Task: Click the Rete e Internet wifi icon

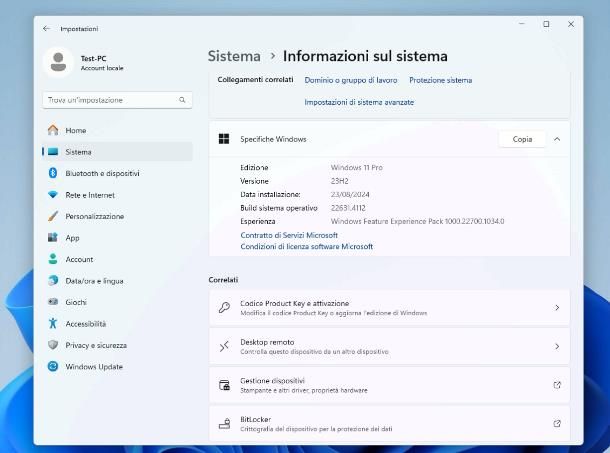Action: pos(53,195)
